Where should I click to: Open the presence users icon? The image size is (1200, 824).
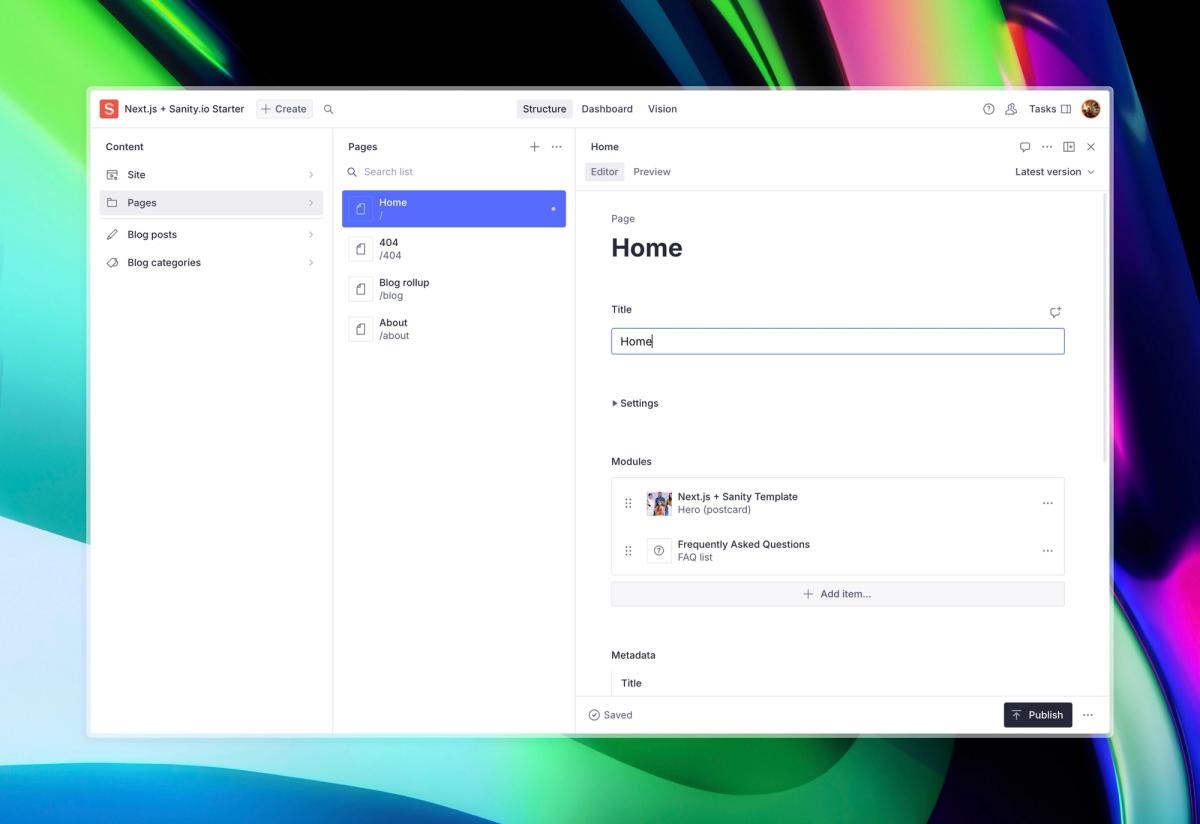click(x=1011, y=109)
